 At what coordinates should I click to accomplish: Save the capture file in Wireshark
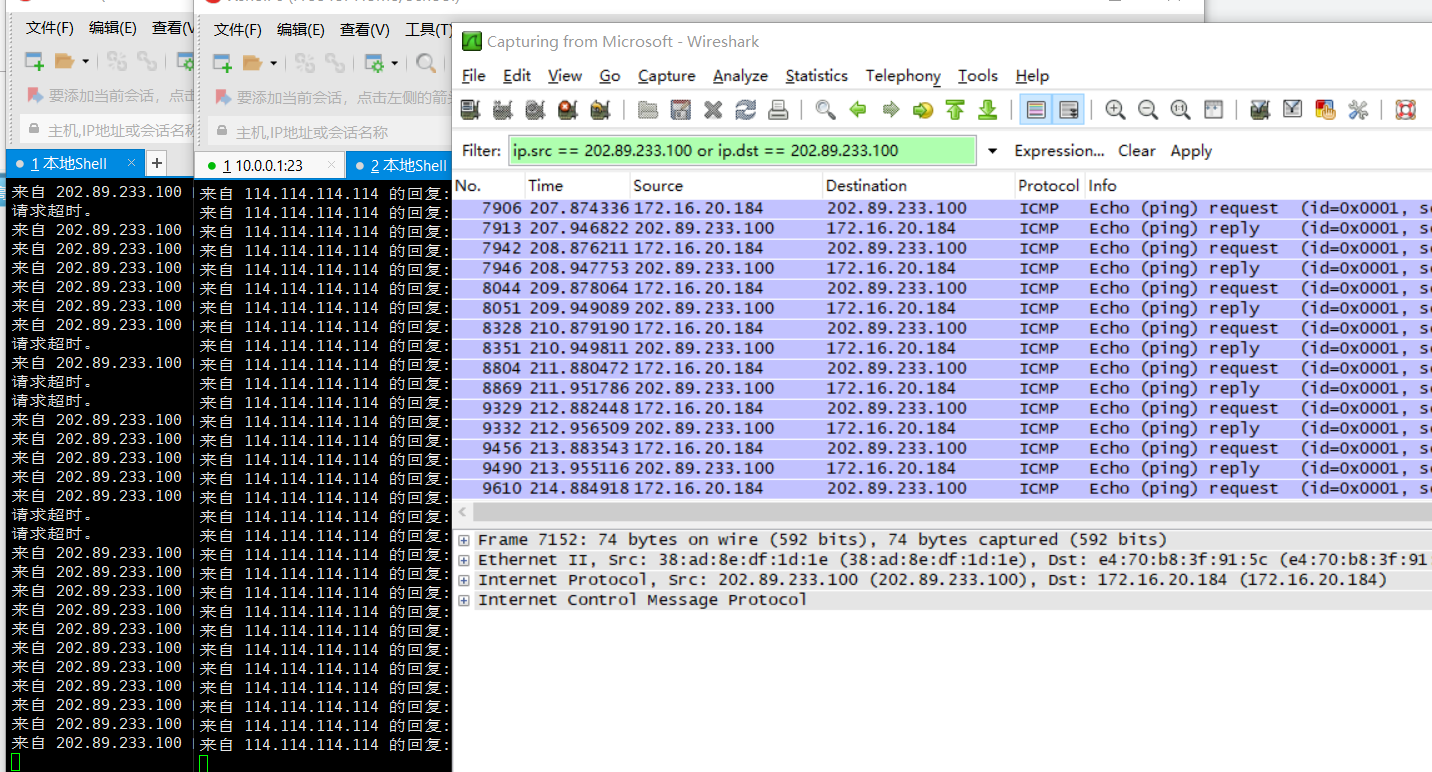point(680,110)
